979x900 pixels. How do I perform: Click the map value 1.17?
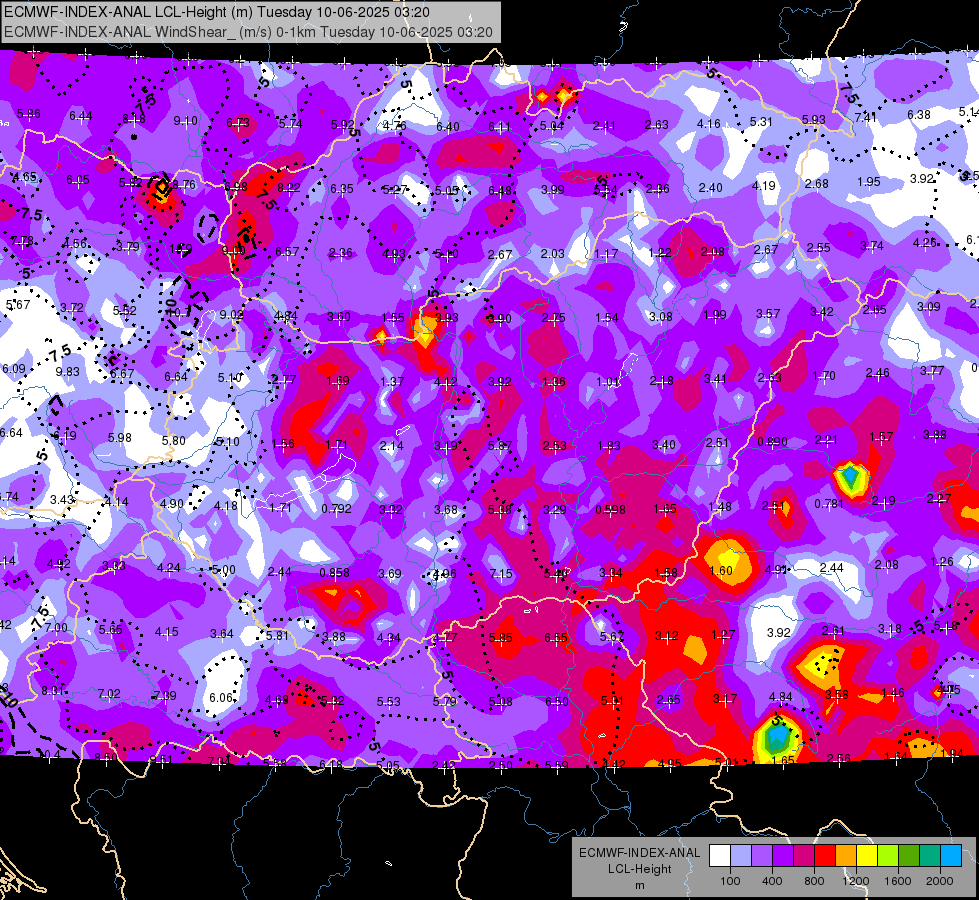tap(606, 254)
